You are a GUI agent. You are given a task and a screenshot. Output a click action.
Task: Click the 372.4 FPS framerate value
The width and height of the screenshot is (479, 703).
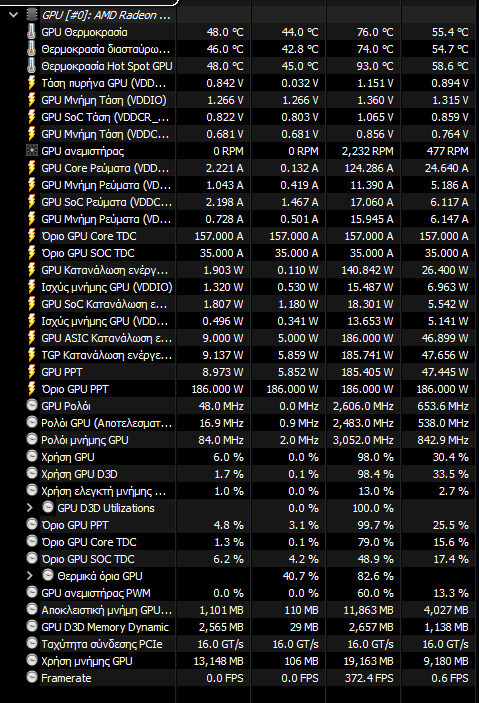pyautogui.click(x=369, y=678)
